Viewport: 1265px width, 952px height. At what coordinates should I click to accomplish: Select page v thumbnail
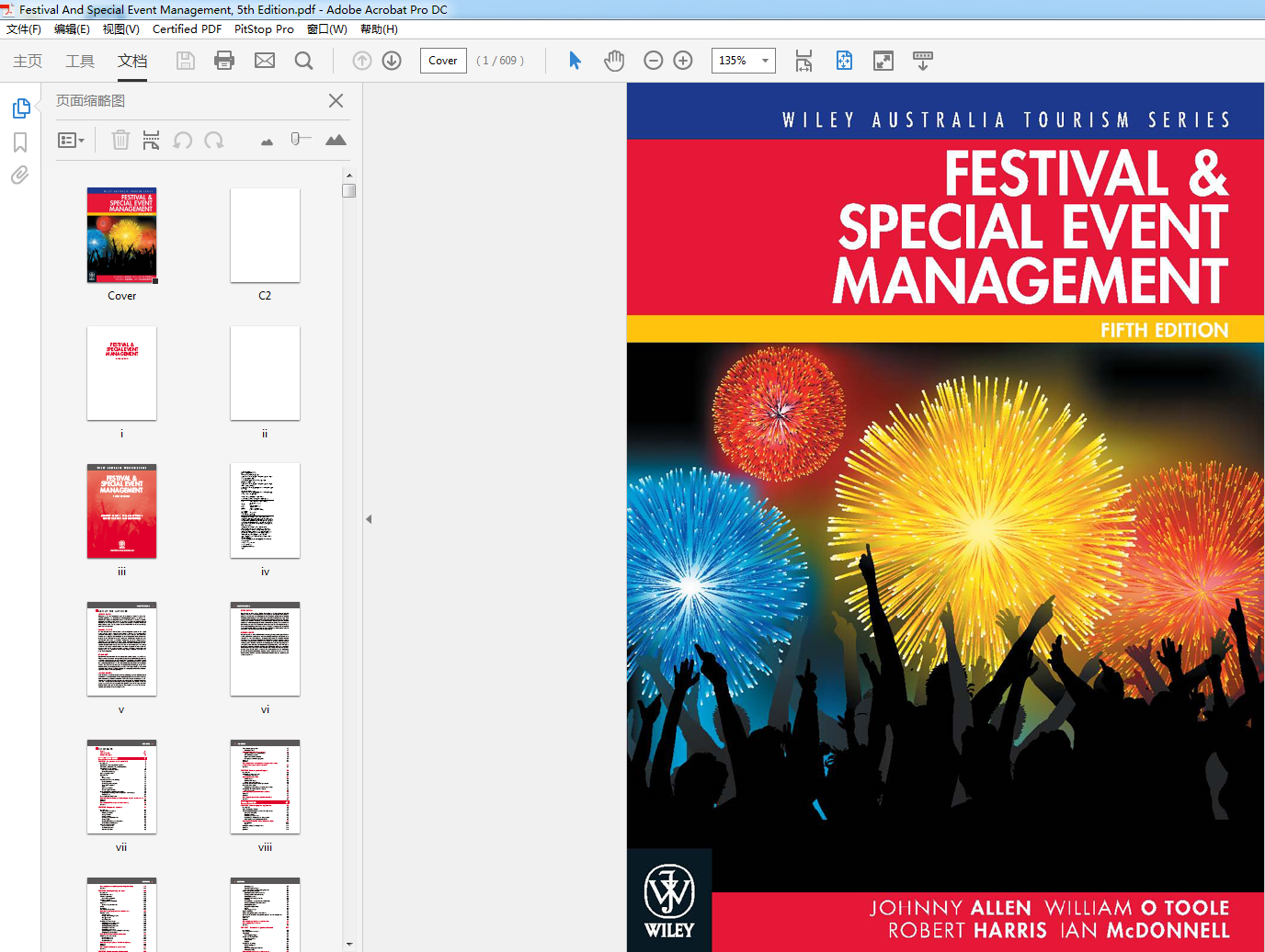(x=121, y=649)
